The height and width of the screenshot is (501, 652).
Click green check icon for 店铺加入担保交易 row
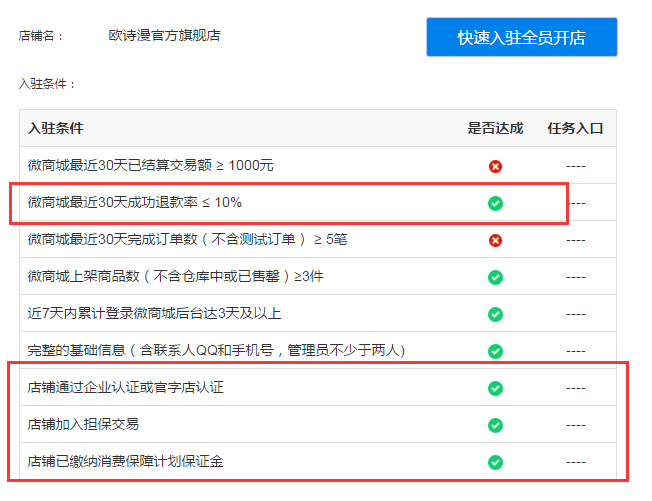coord(495,425)
